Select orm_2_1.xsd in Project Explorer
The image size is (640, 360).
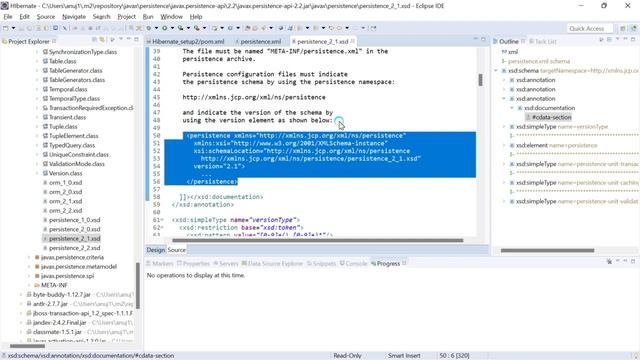pos(65,201)
